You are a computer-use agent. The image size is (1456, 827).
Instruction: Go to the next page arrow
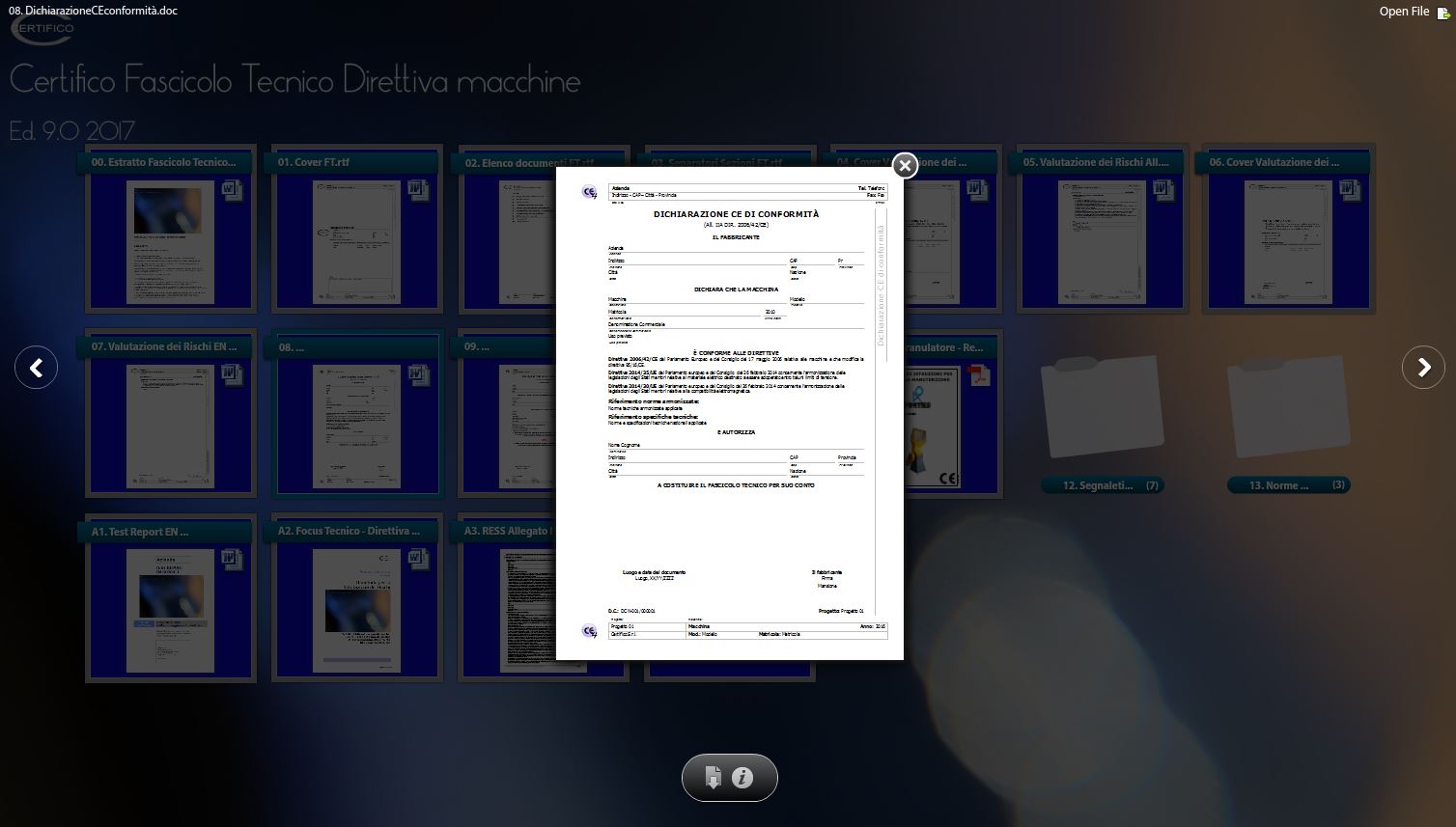[x=1423, y=368]
